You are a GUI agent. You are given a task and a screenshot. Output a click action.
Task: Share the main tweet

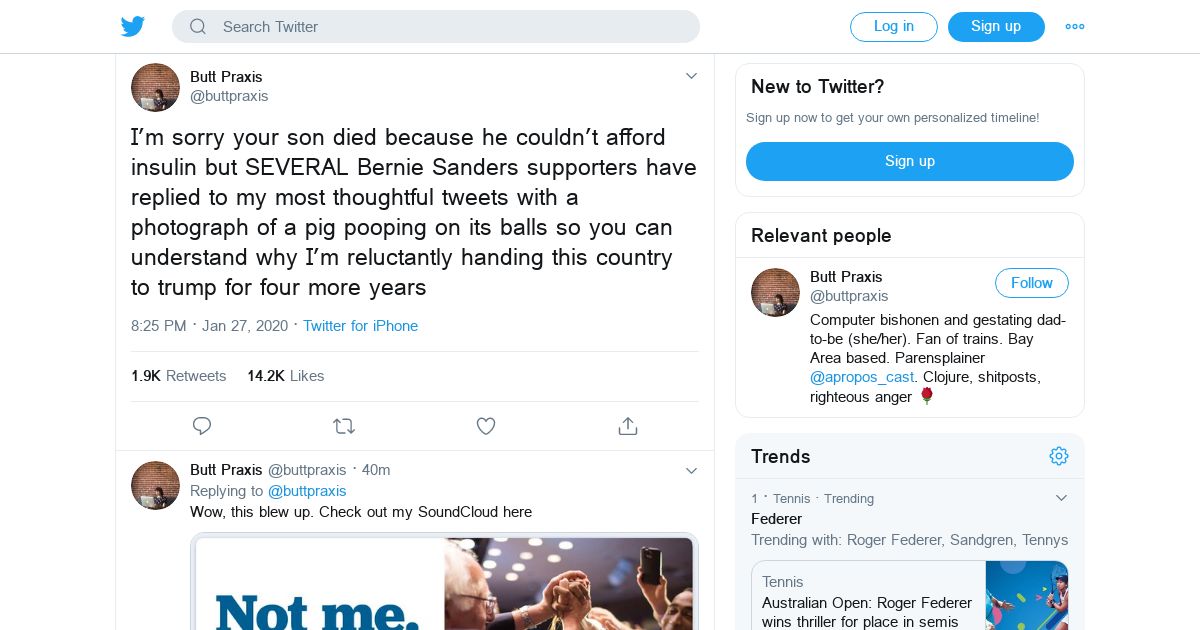click(x=628, y=426)
